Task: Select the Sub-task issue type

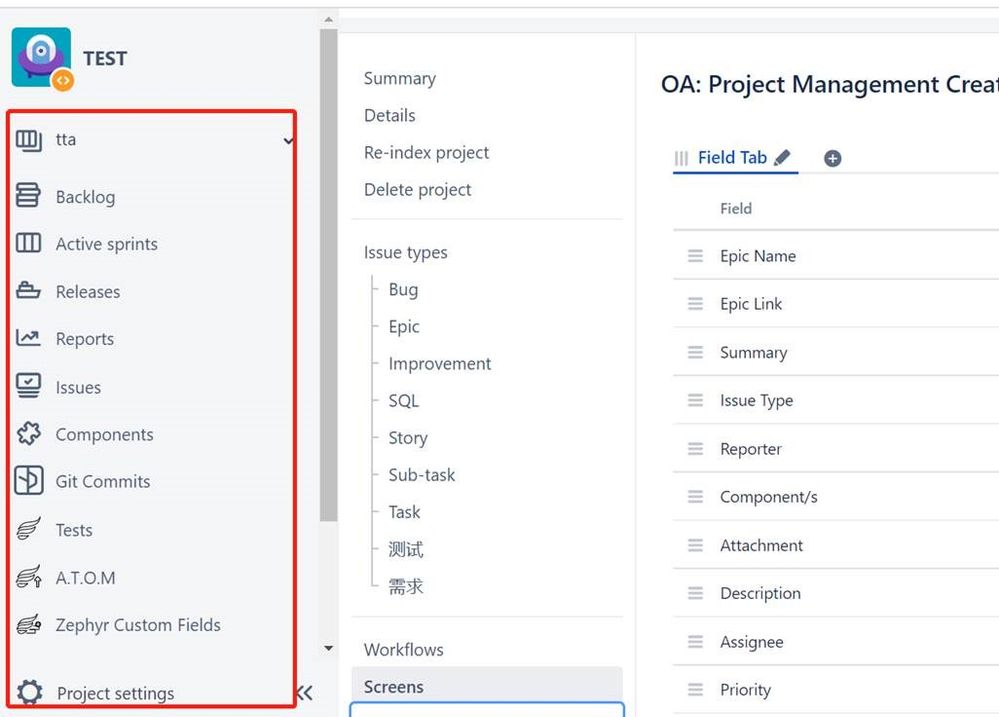Action: 422,475
